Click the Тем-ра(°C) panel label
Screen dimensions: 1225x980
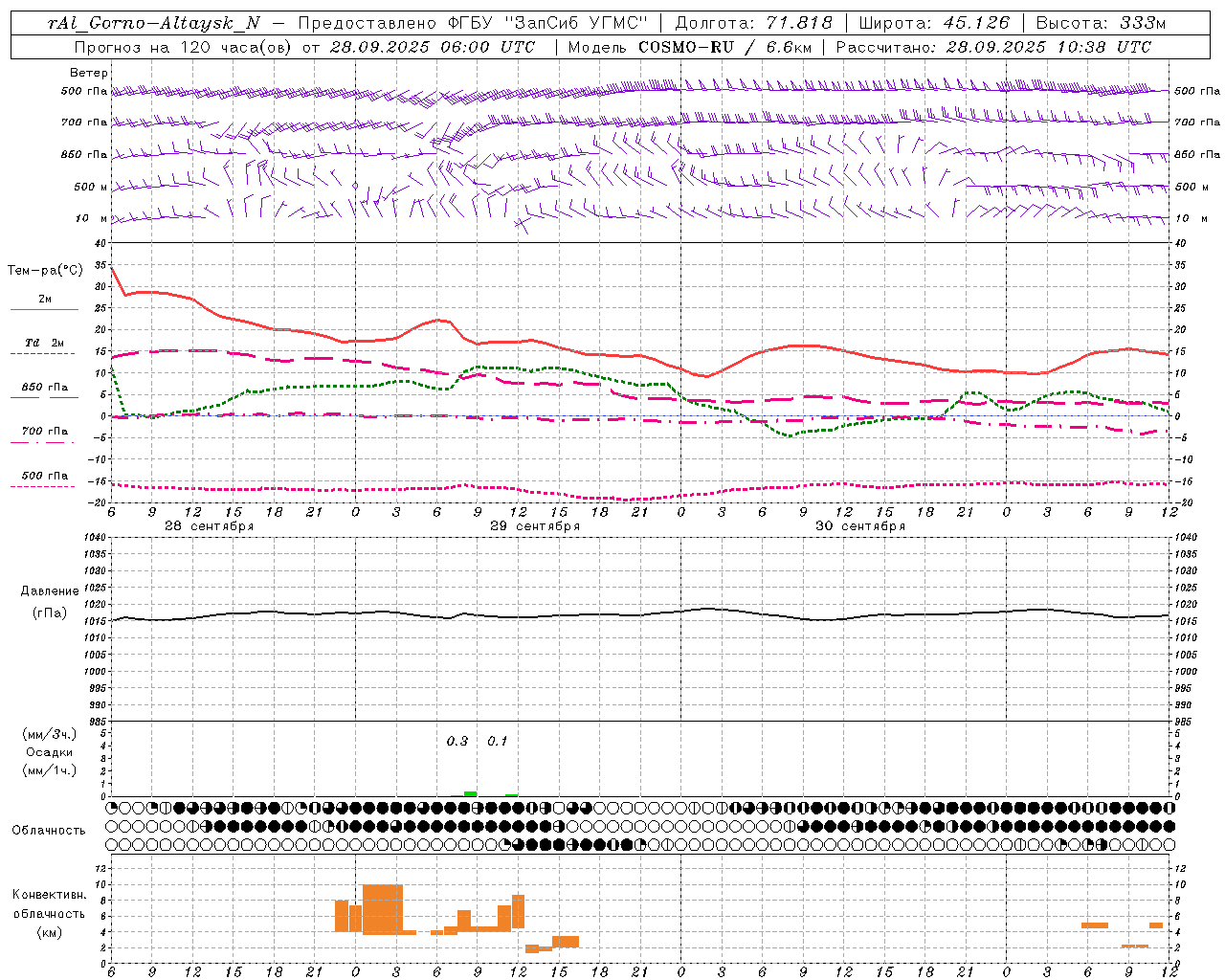point(45,271)
